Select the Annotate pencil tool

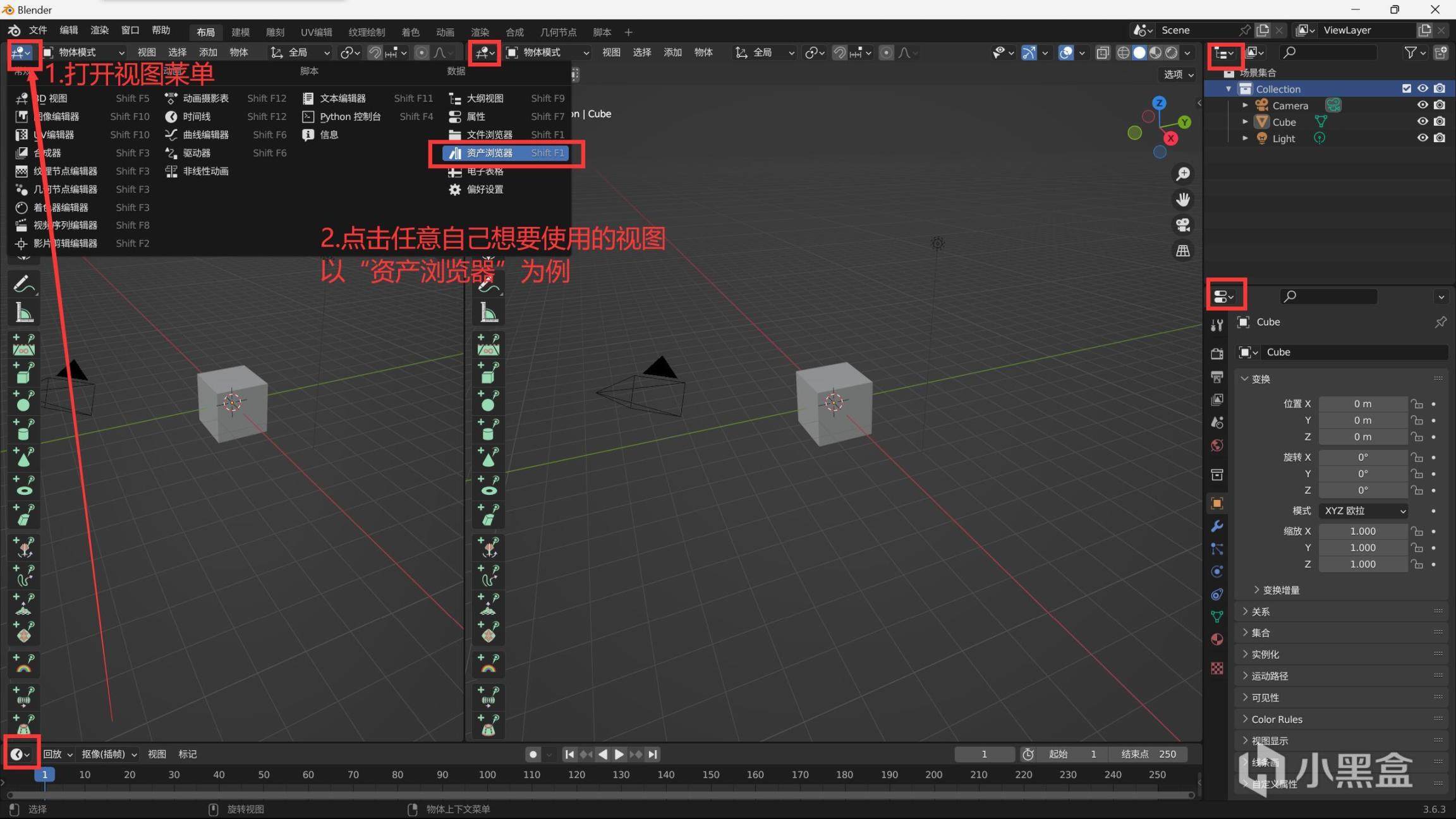[23, 284]
